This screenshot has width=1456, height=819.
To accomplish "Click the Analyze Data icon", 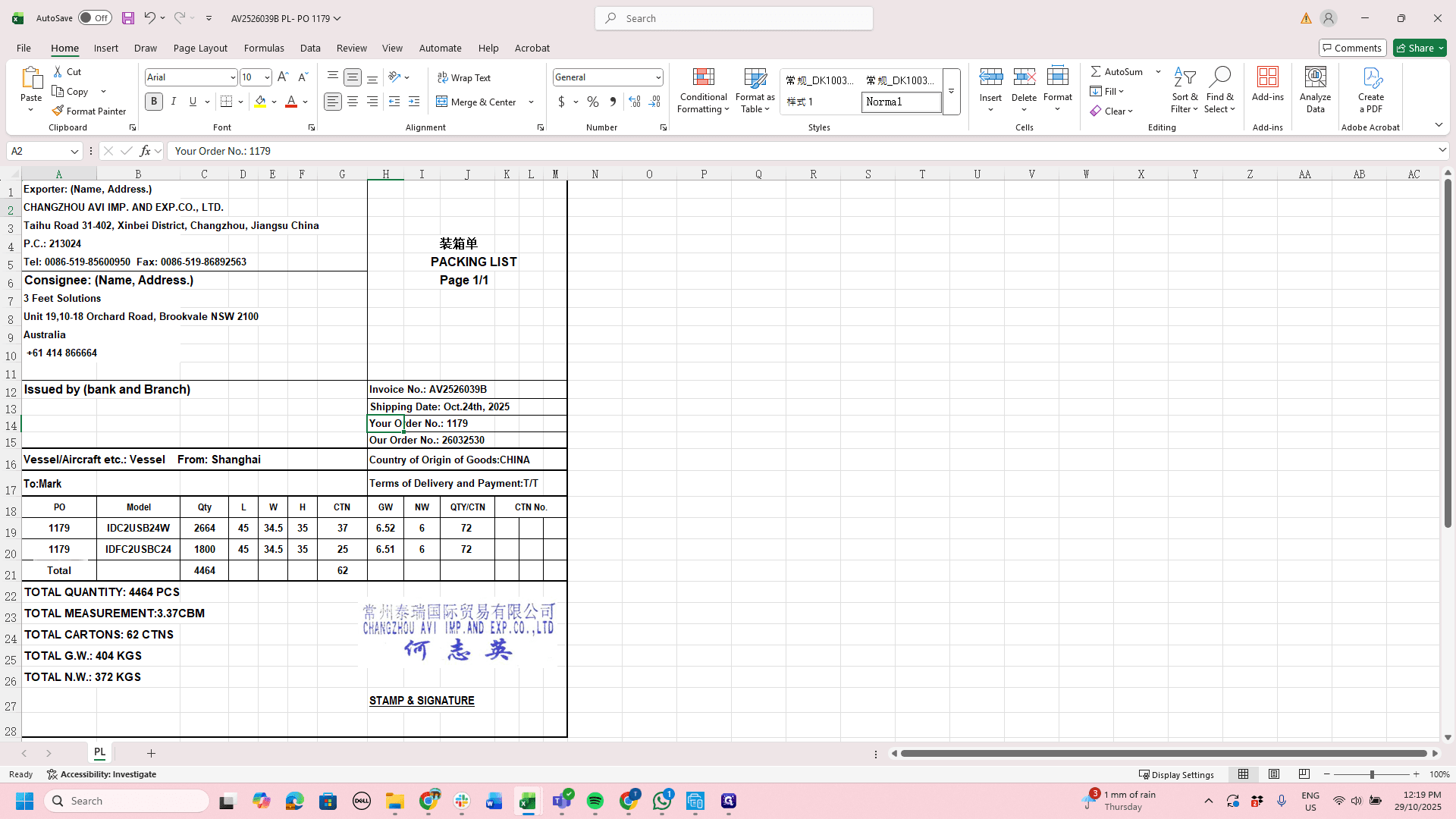I will click(1315, 91).
